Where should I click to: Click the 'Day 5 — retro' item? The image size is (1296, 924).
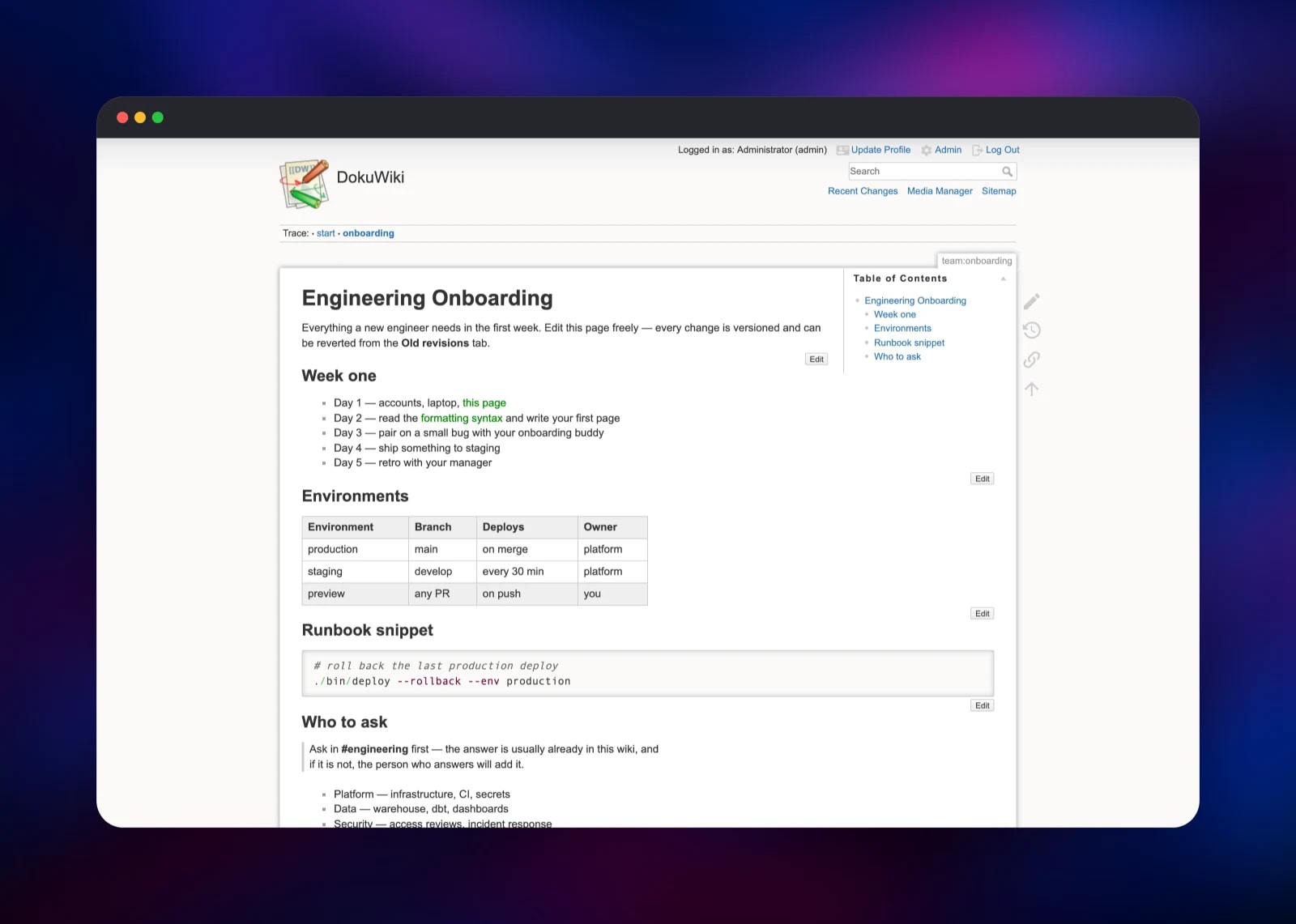click(412, 463)
